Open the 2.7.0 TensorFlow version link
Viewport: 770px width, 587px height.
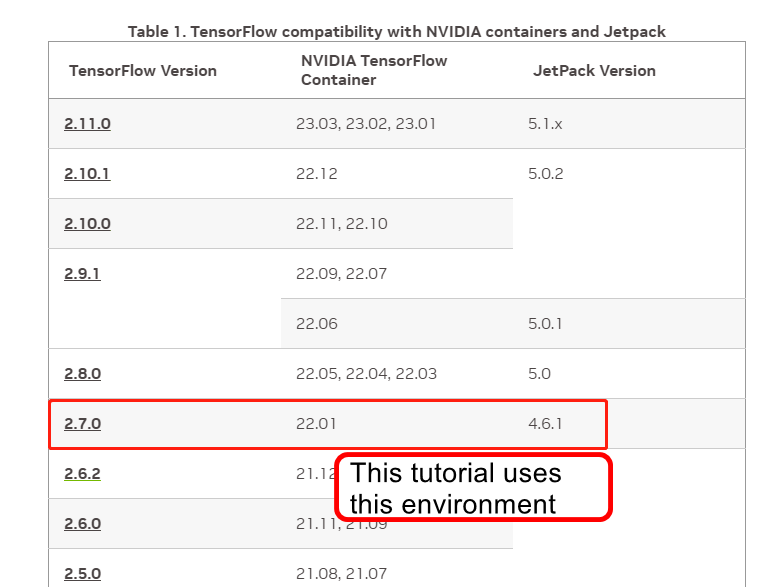(x=82, y=424)
